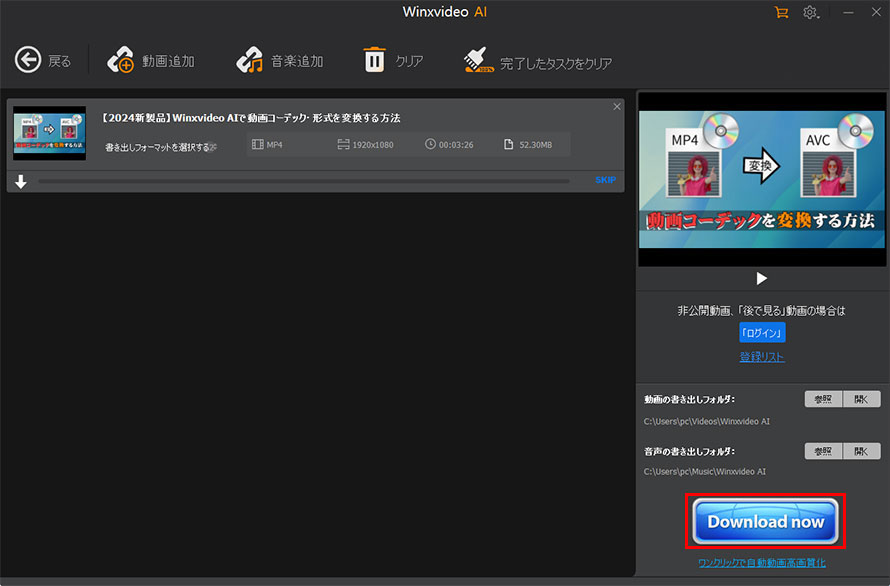This screenshot has height=586, width=890.
Task: Click the 1920x1080 resolution value
Action: point(372,145)
